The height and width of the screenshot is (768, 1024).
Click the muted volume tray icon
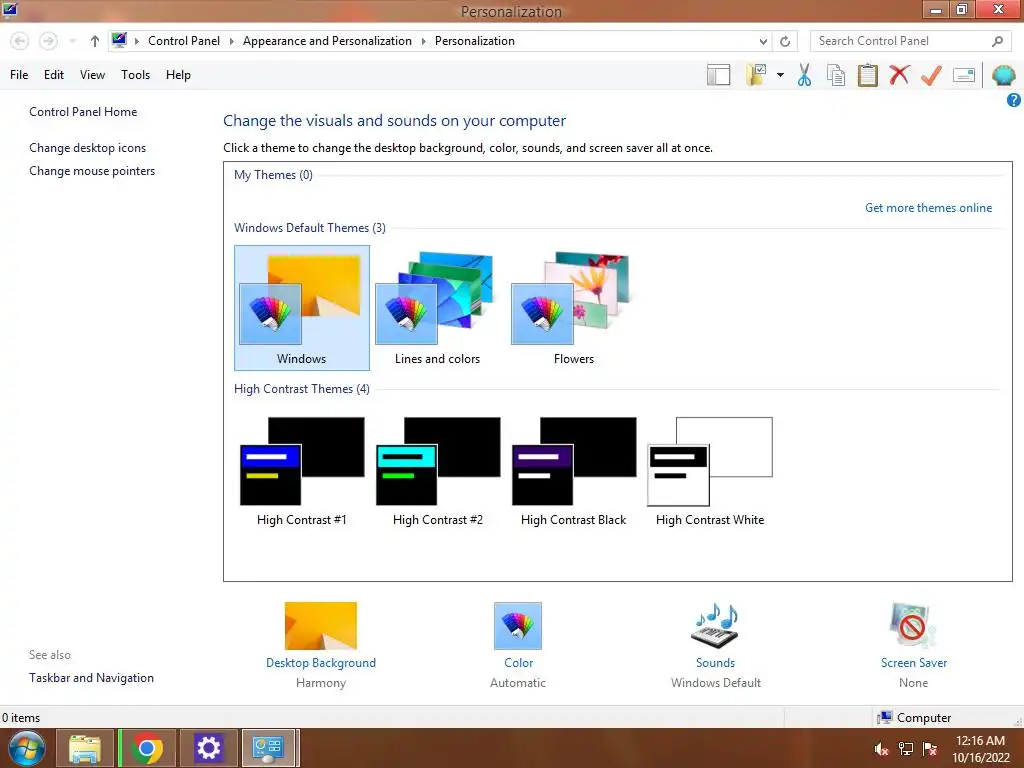point(881,749)
